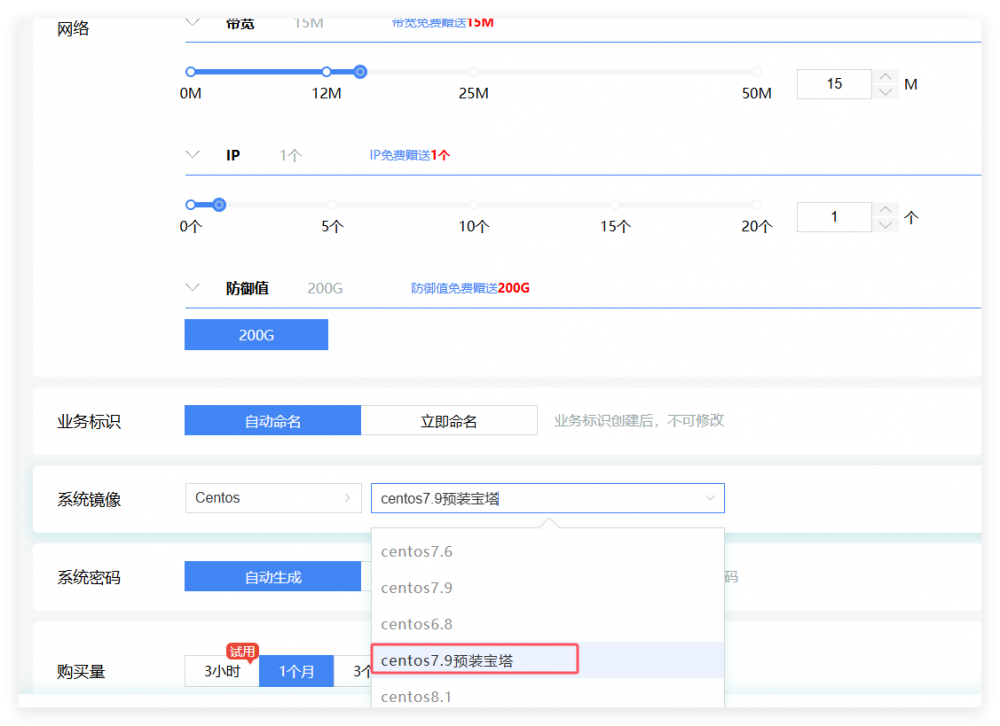This screenshot has width=1000, height=726.
Task: Click bandwidth stepper down arrow
Action: [885, 92]
